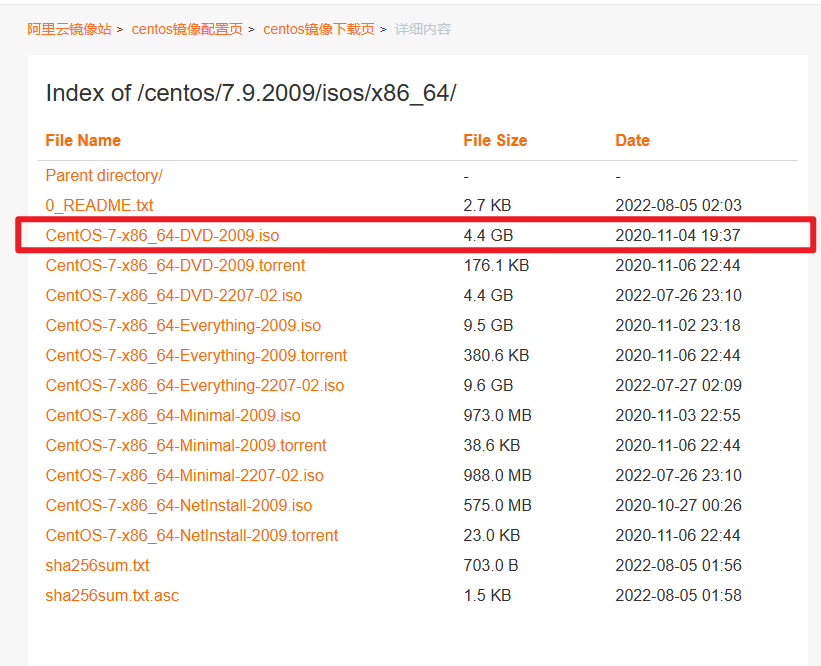Screen dimensions: 821x666
Task: Click the 38.6 KB file size value
Action: point(492,446)
